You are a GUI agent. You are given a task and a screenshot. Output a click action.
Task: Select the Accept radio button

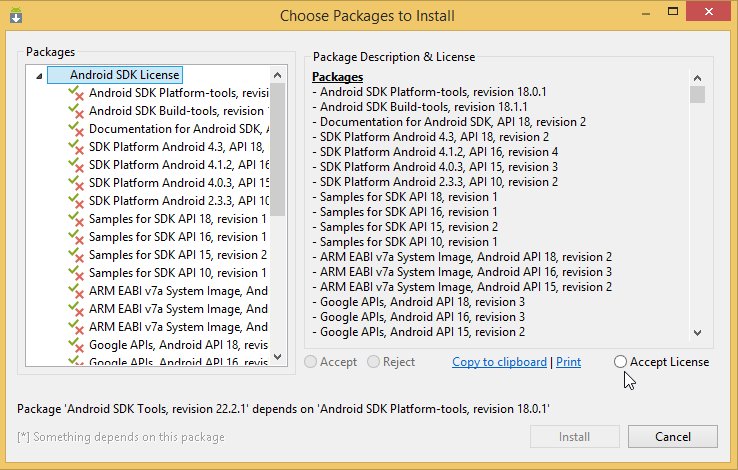[311, 362]
